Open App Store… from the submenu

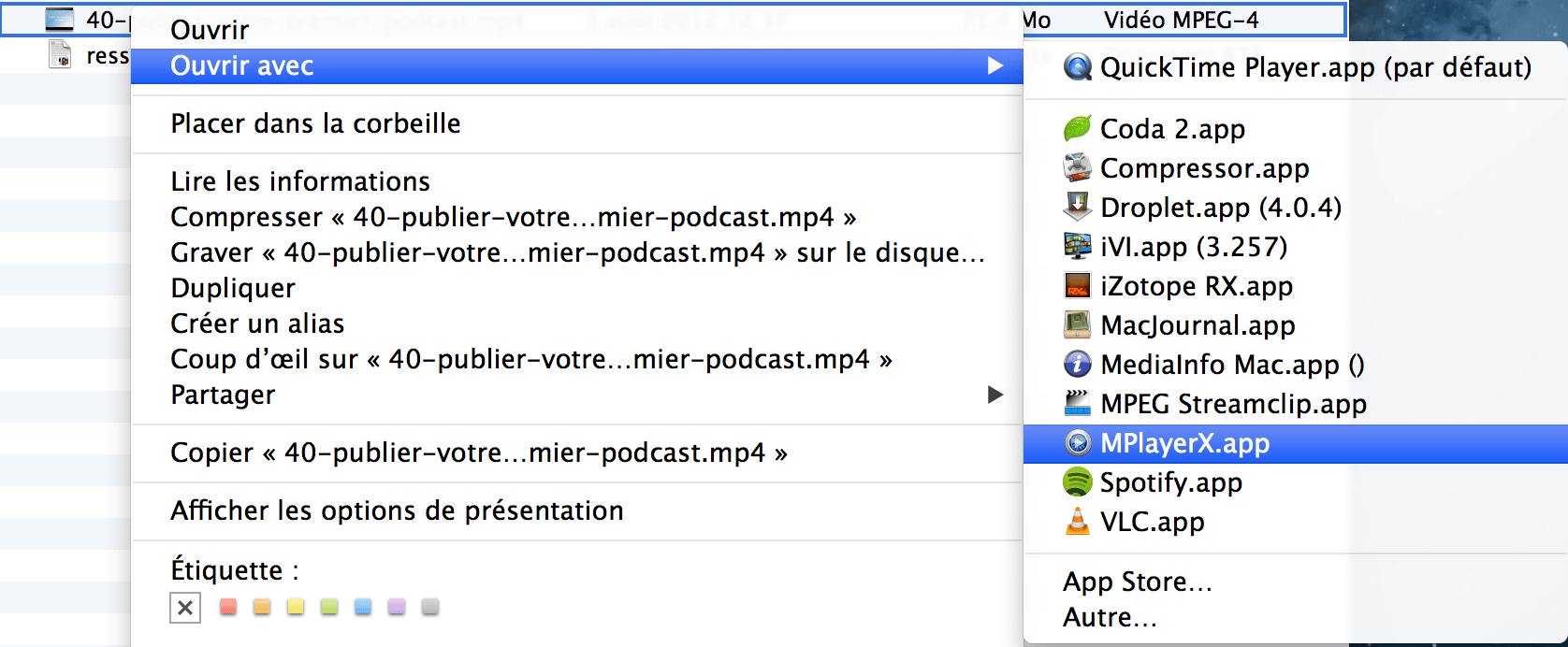[1137, 582]
